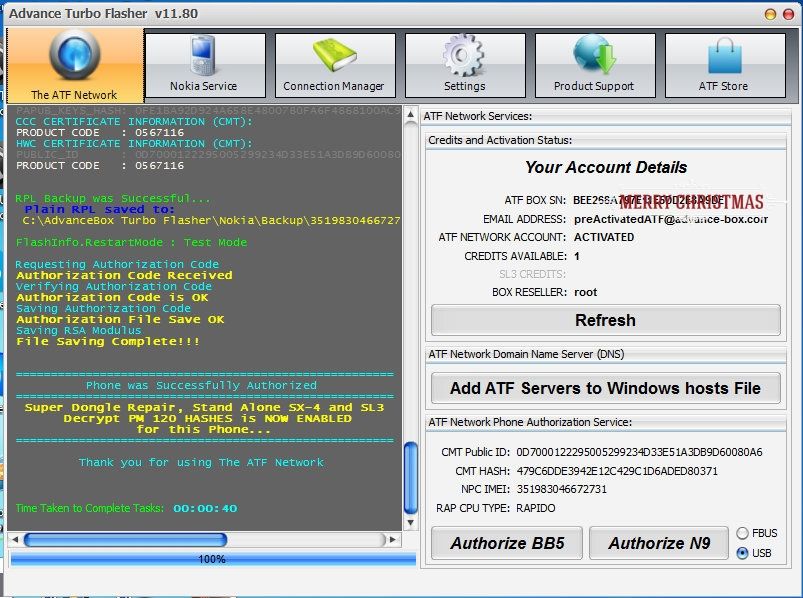
Task: Open Connection Manager via its book icon
Action: click(333, 56)
